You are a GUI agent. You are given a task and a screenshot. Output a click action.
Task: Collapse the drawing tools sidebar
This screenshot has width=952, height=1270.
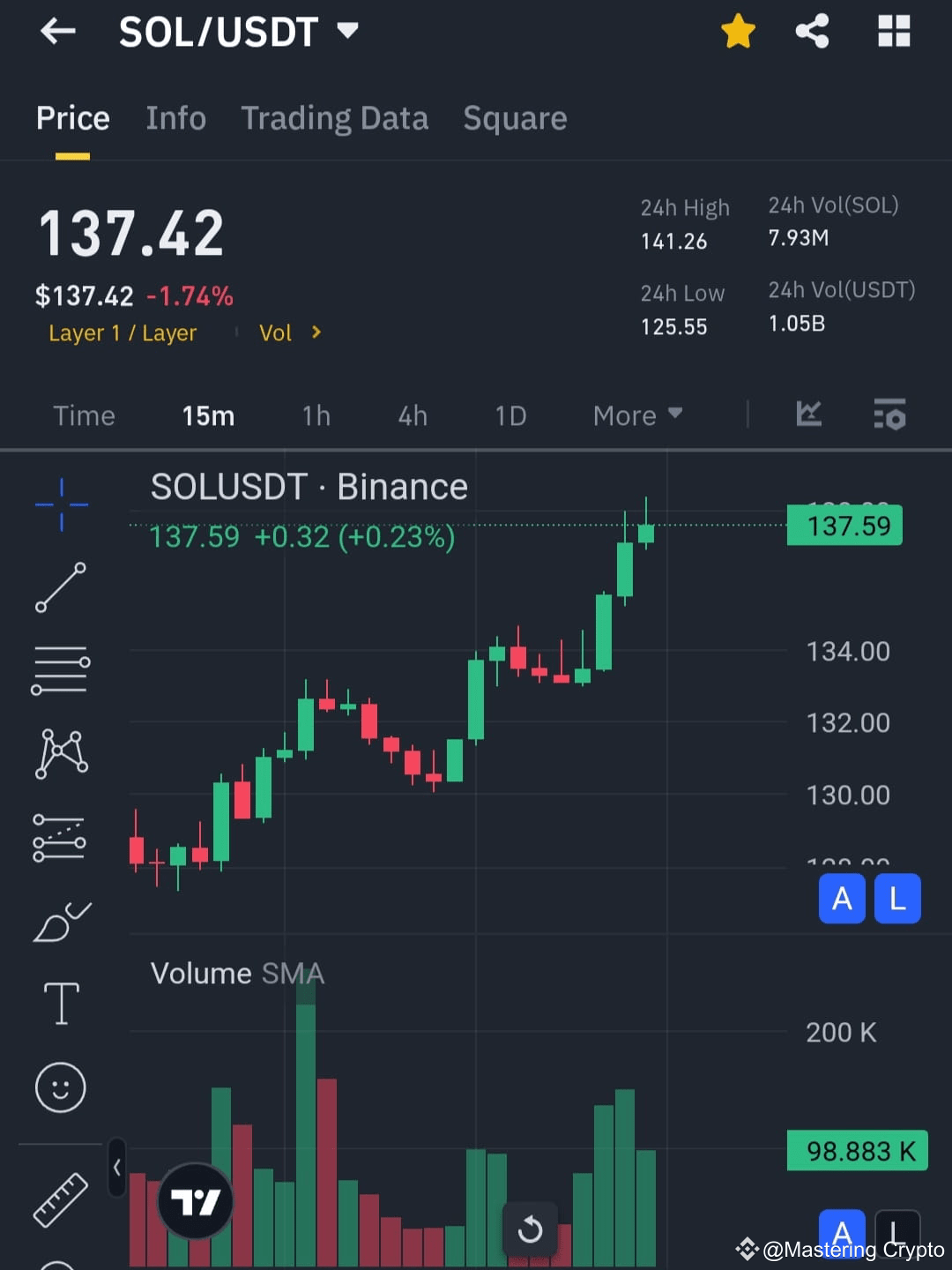(117, 1167)
